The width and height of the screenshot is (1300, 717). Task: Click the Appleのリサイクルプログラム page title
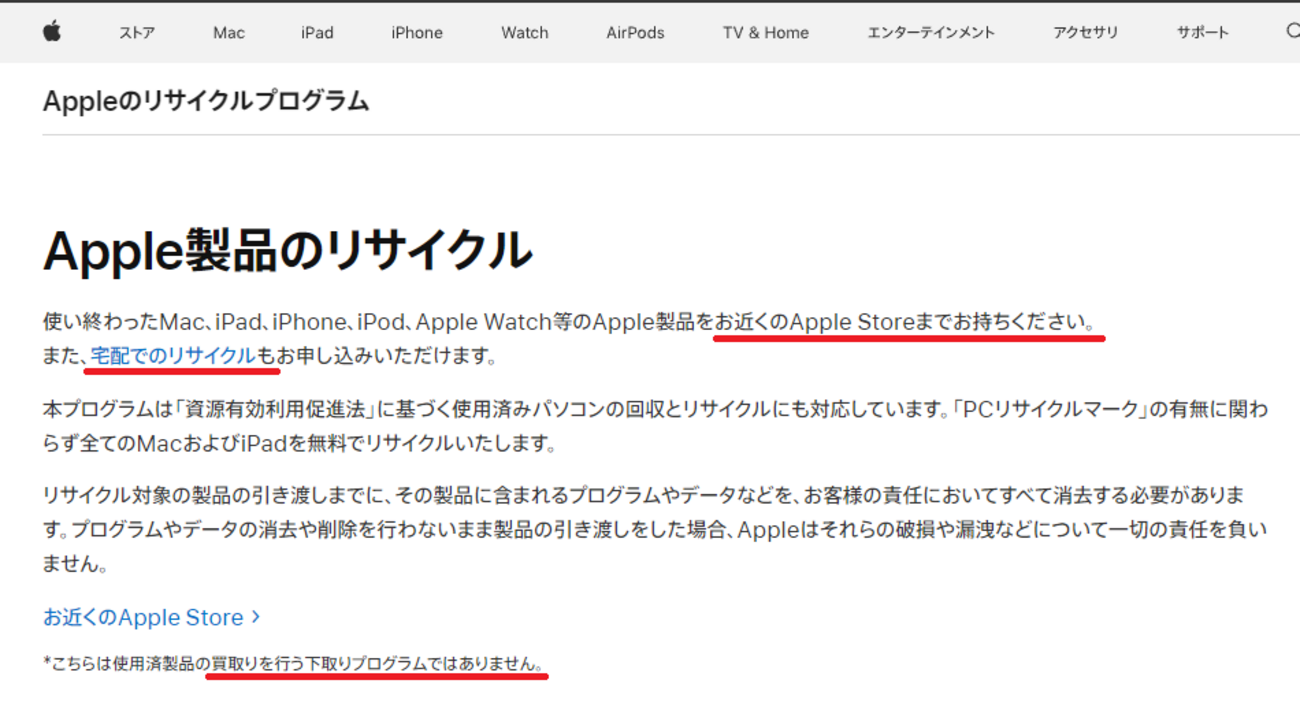pos(206,100)
